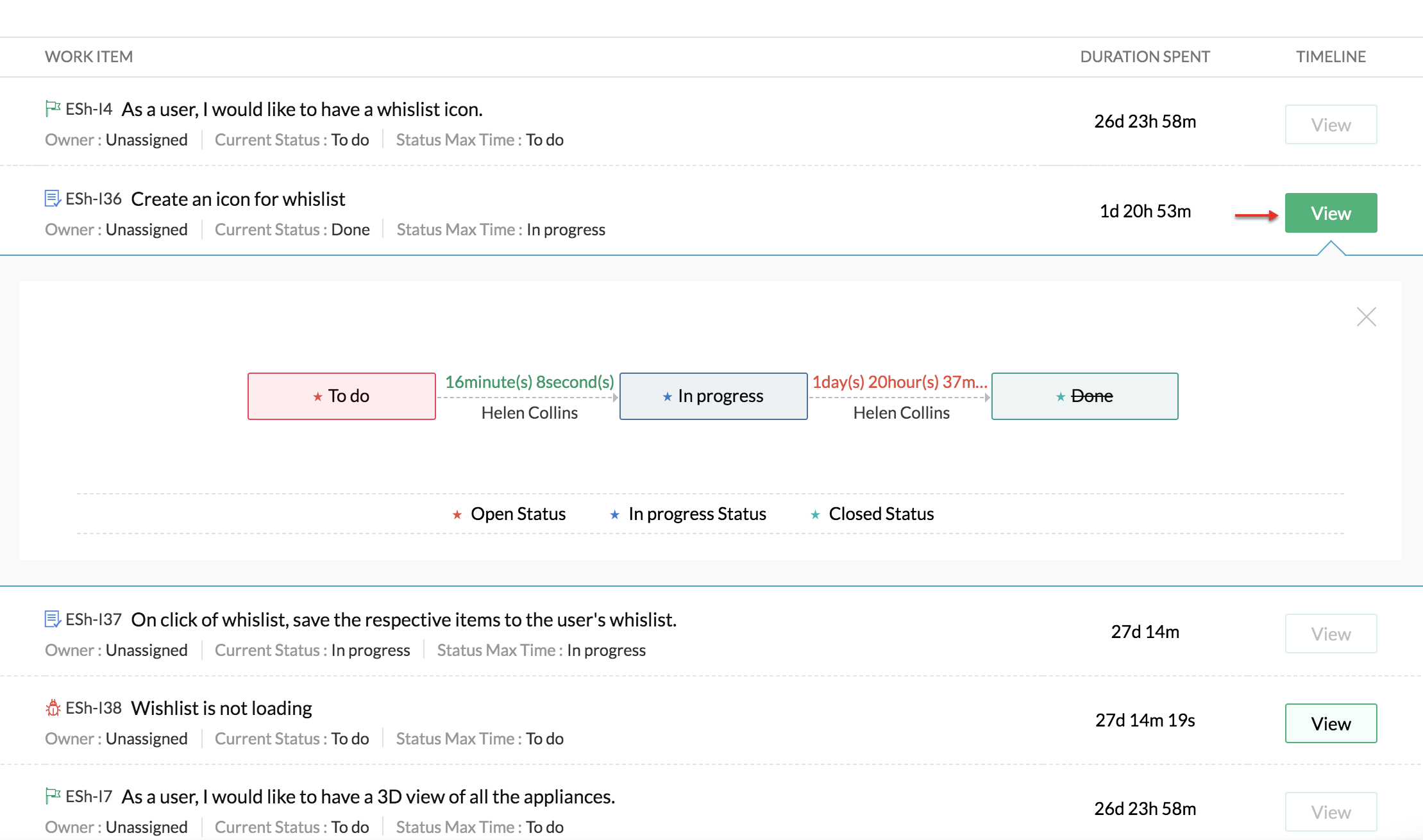The width and height of the screenshot is (1423, 840).
Task: Select the In progress status box
Action: pyautogui.click(x=713, y=396)
